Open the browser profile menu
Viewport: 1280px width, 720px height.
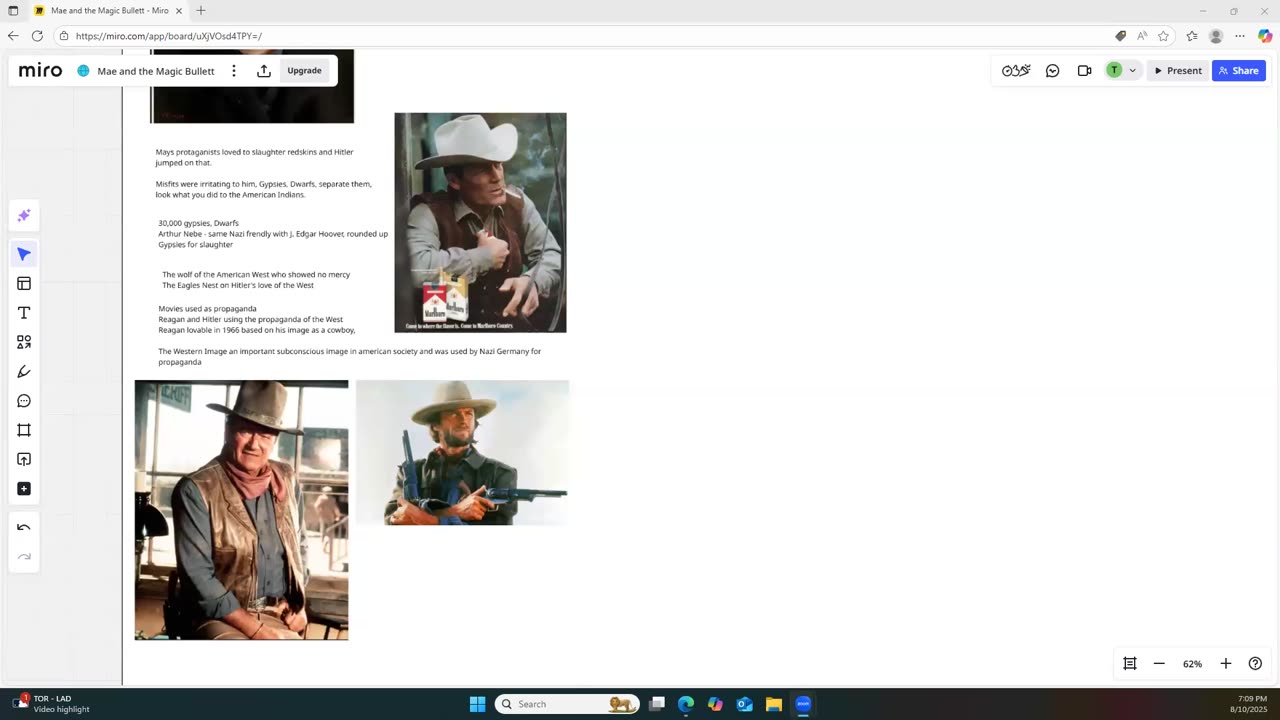click(1216, 36)
